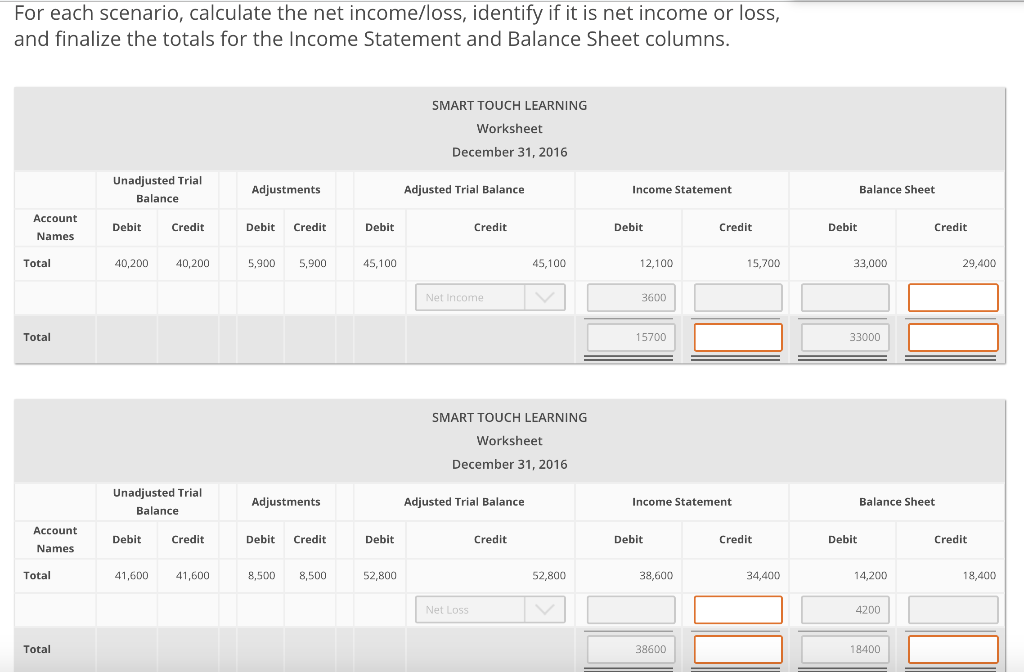Click the 18400 Balance Sheet total field
Image resolution: width=1024 pixels, height=672 pixels.
pos(845,649)
